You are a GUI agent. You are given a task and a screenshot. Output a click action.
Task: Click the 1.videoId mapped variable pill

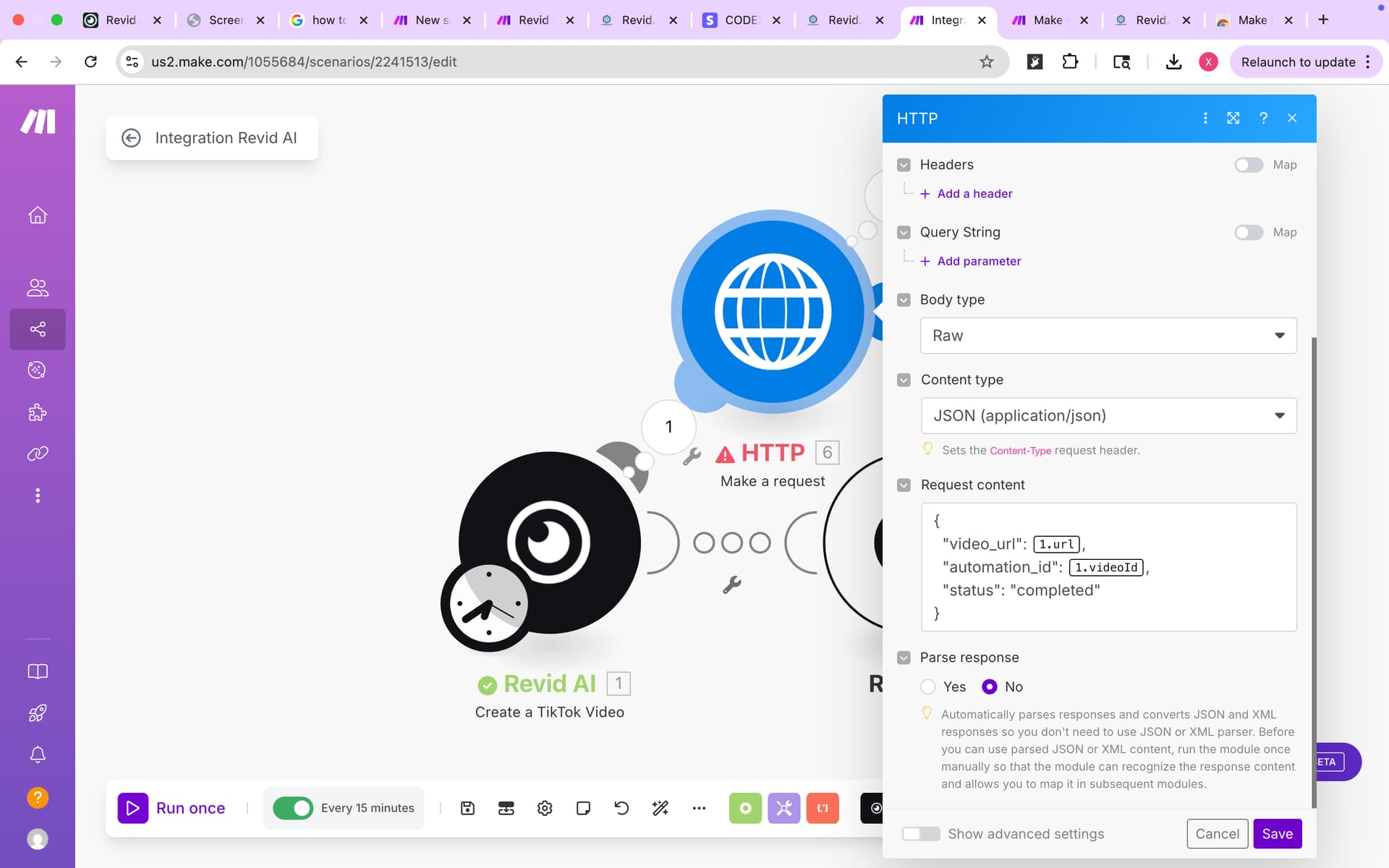pyautogui.click(x=1106, y=568)
